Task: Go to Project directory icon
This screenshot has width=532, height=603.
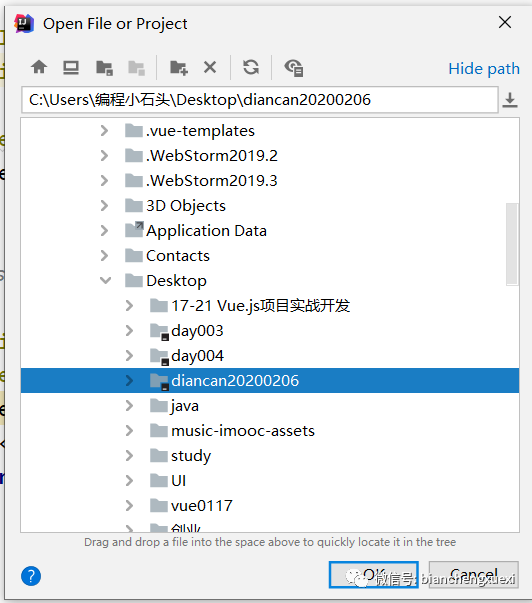Action: [104, 68]
